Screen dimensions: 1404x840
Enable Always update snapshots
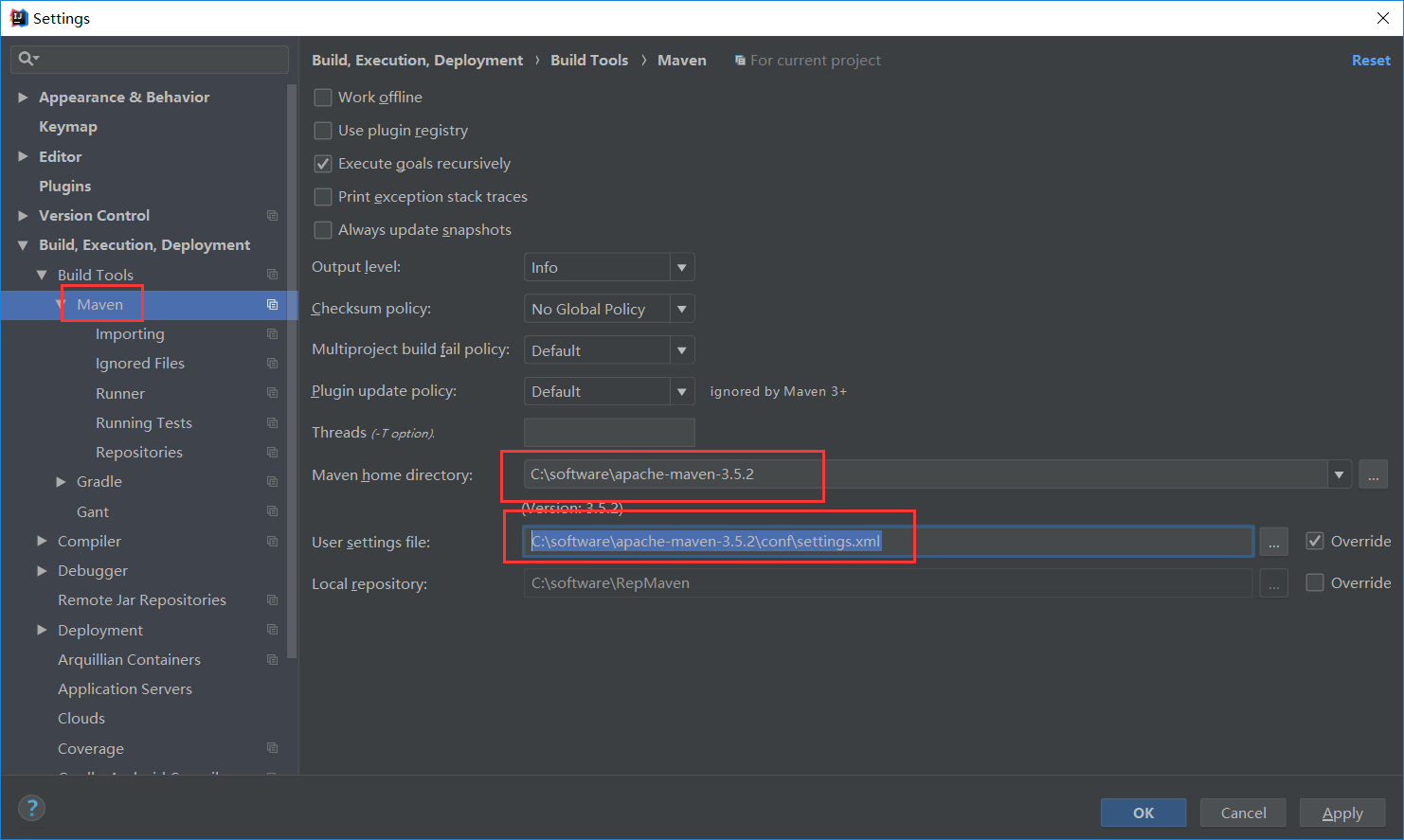pos(323,230)
